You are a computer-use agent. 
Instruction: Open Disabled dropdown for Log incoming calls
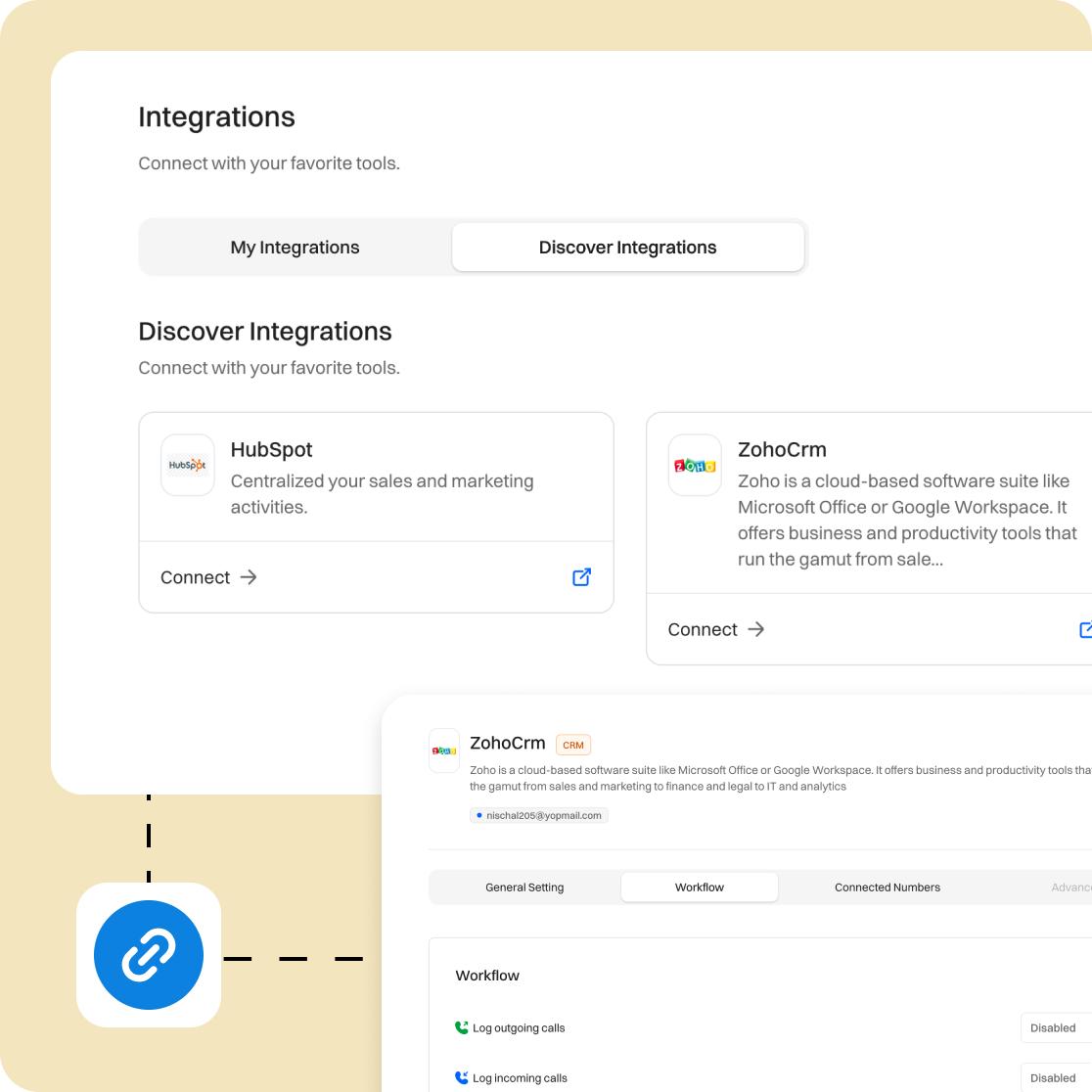coord(1054,1077)
